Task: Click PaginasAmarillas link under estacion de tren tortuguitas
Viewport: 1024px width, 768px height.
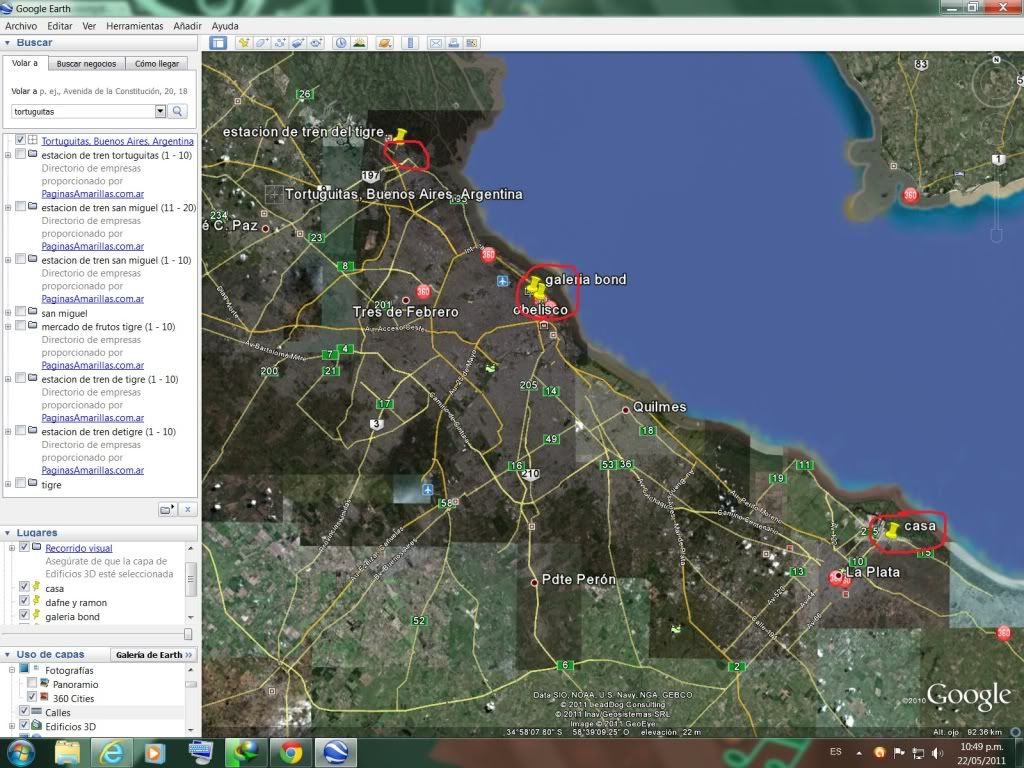Action: (93, 194)
